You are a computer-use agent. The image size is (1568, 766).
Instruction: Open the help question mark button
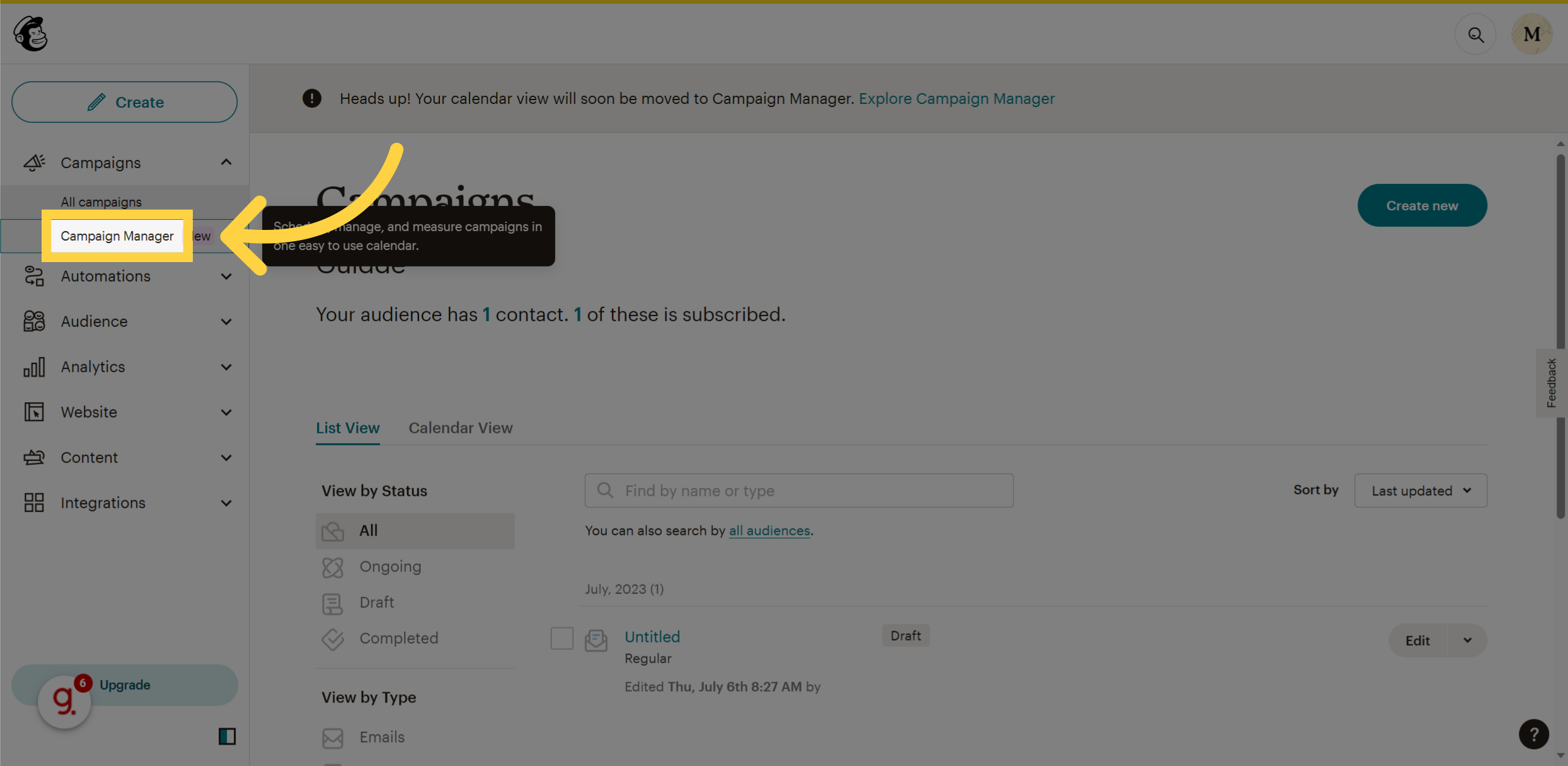(1534, 734)
